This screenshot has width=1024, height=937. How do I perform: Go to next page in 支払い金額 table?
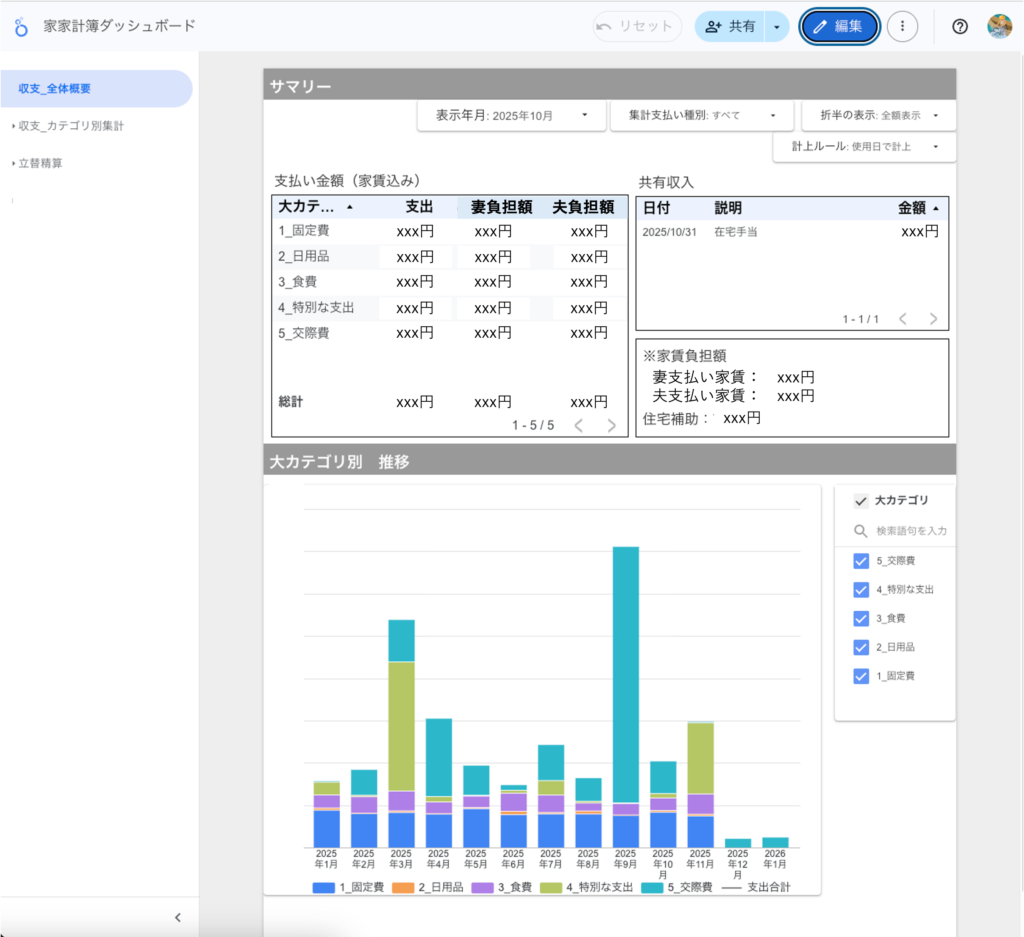(612, 425)
